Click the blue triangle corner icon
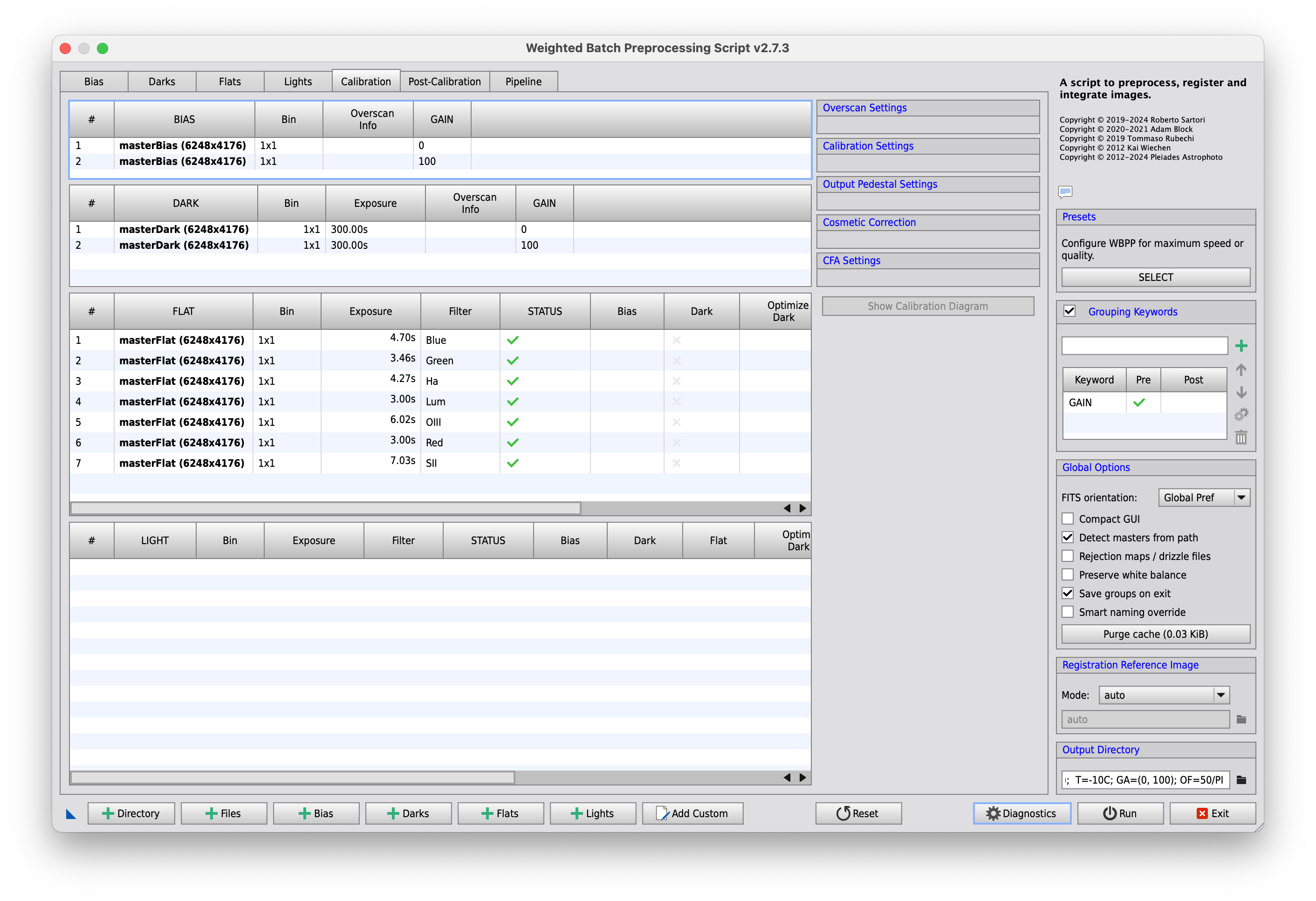1316x901 pixels. [x=71, y=814]
